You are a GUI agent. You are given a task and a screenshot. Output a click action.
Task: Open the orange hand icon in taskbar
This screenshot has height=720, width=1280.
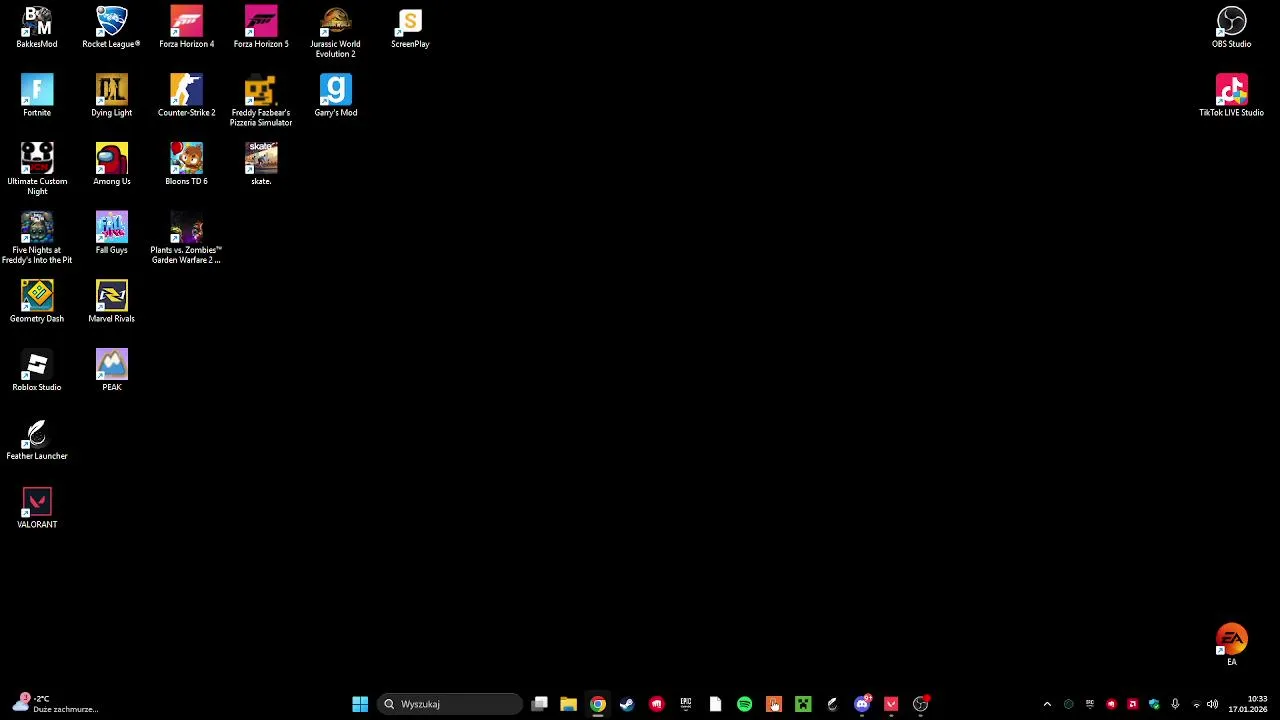click(x=774, y=704)
